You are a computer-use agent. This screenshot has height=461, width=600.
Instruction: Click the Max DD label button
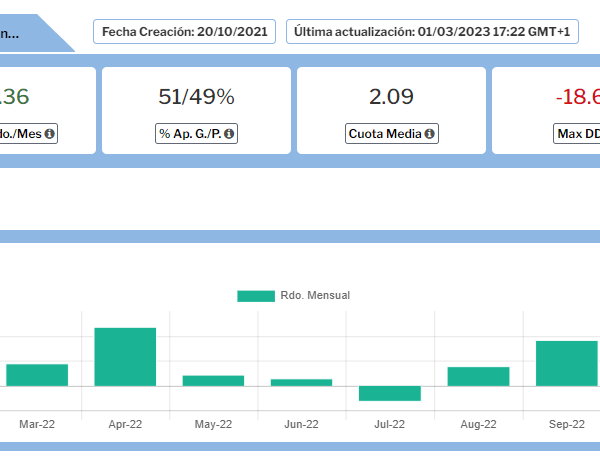[577, 134]
